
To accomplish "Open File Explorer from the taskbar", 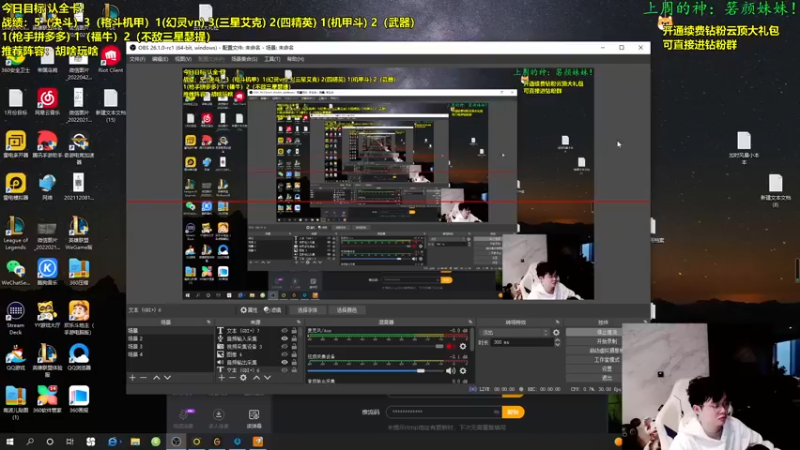I will 135,441.
